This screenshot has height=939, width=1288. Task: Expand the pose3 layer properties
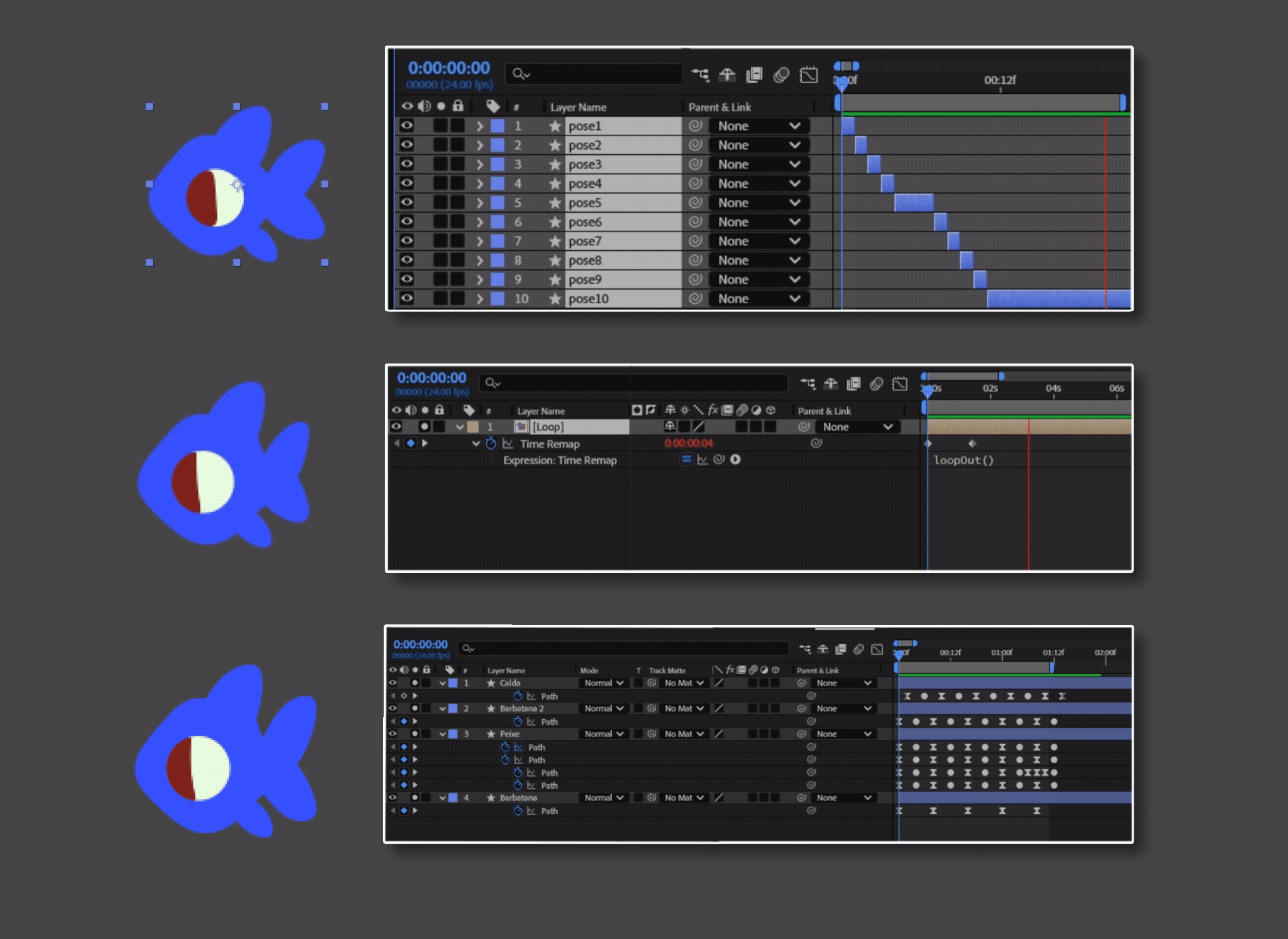click(480, 164)
